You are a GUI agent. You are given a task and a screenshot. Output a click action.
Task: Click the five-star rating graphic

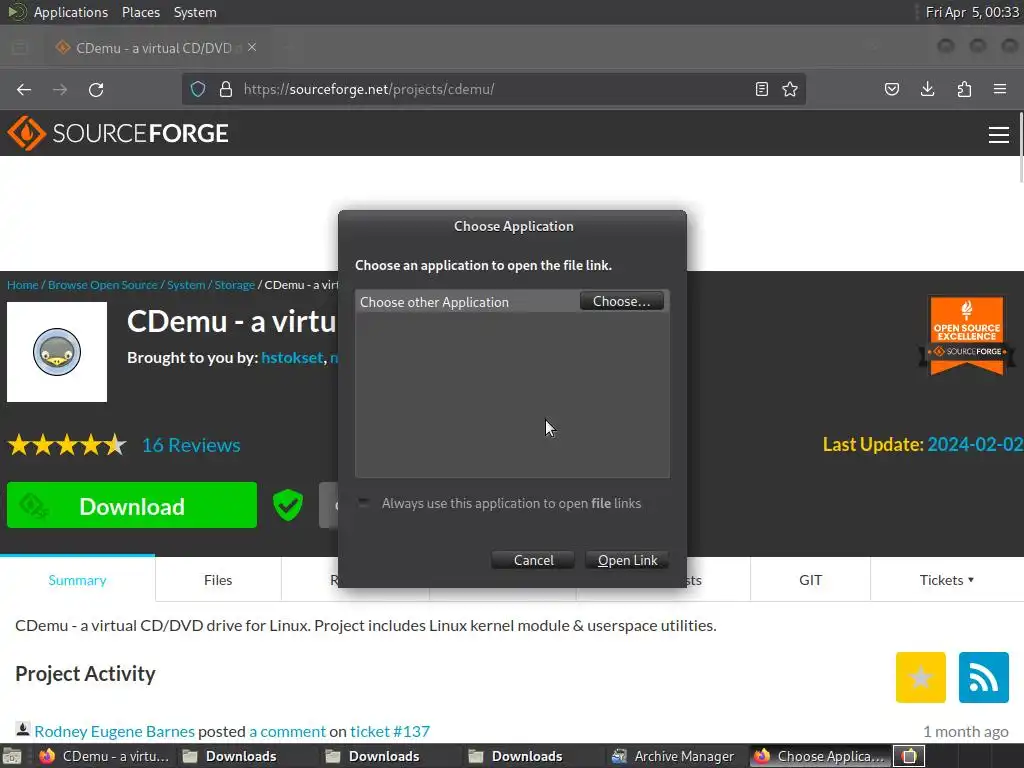point(67,445)
